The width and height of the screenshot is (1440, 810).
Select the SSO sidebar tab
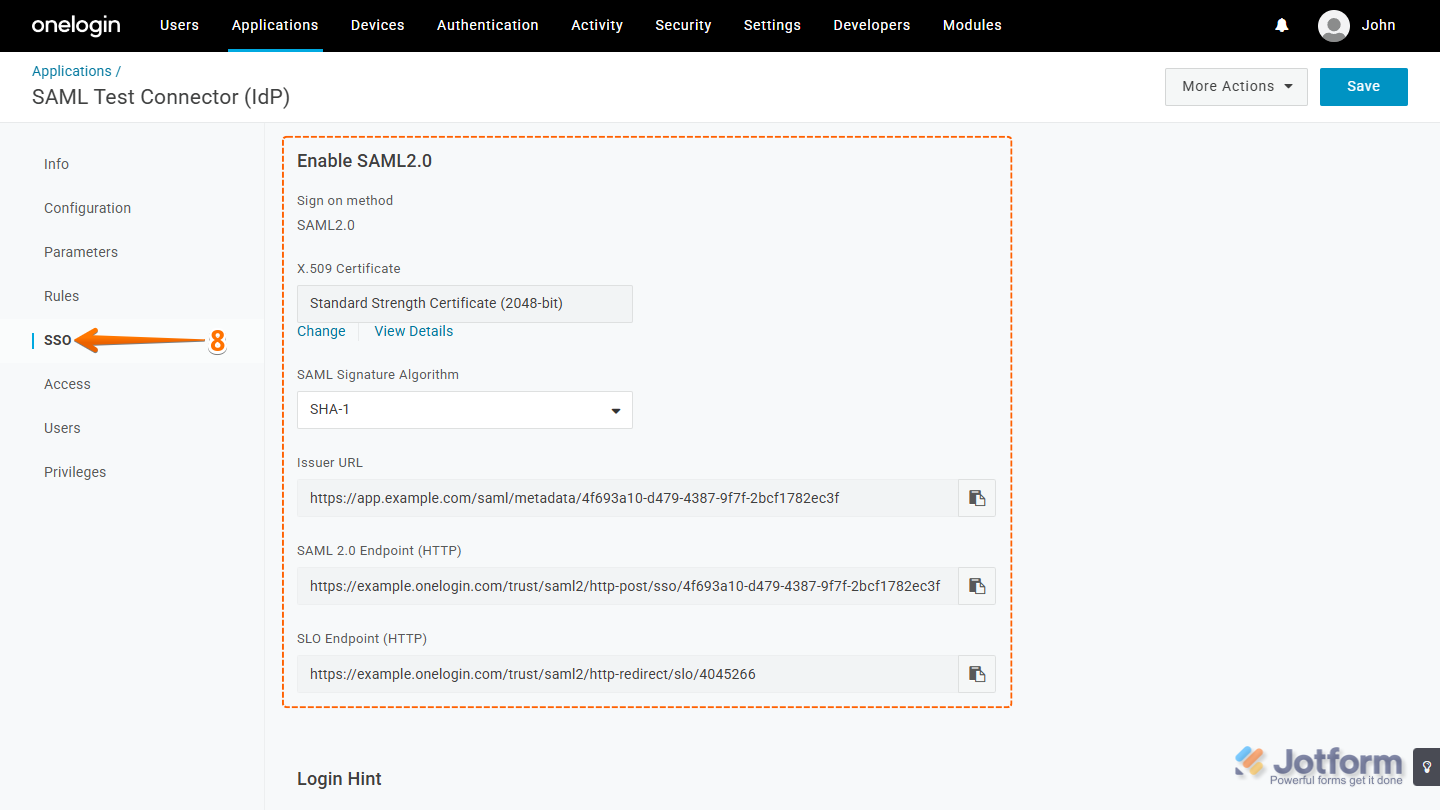(58, 340)
